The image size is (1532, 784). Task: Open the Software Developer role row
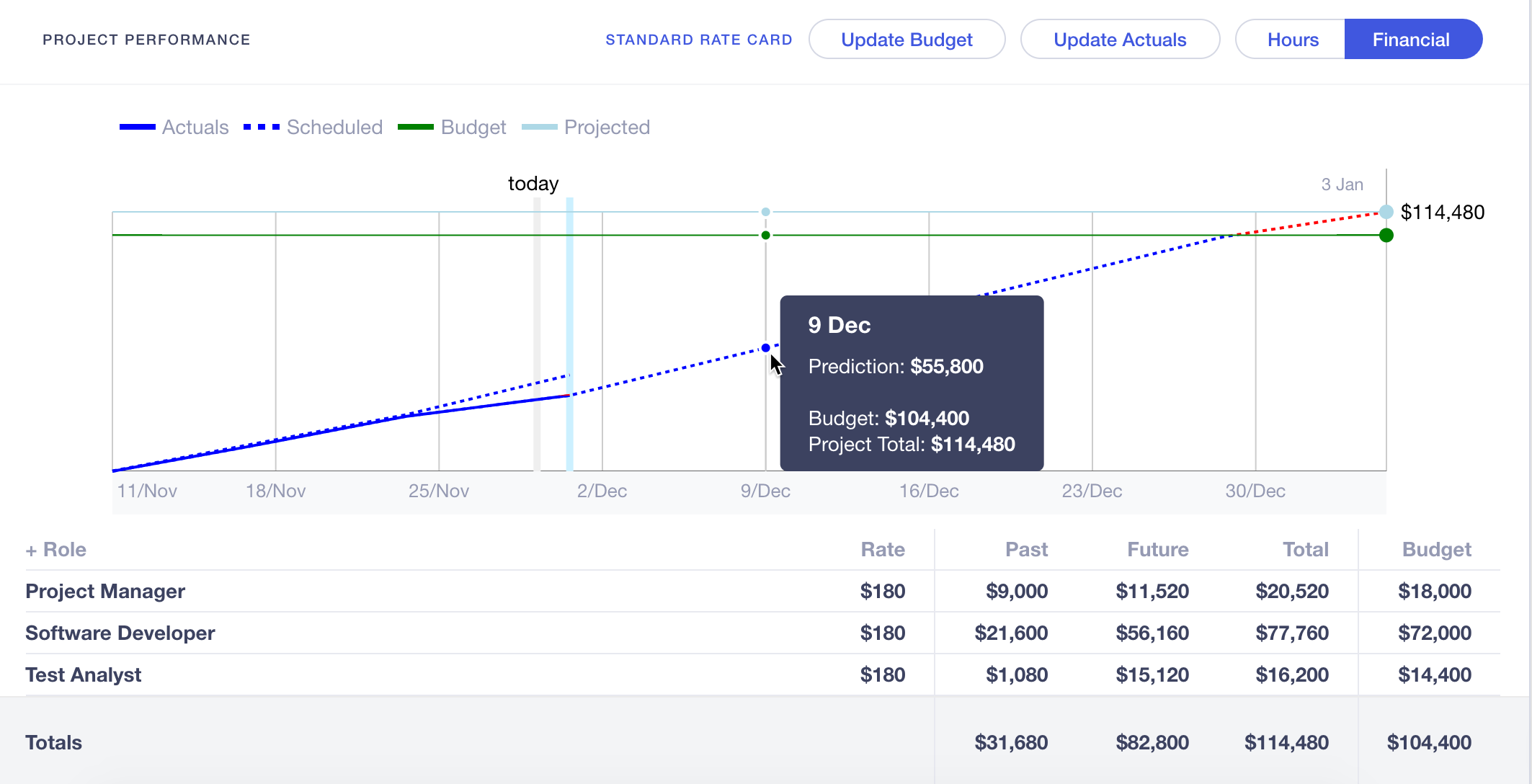(120, 633)
